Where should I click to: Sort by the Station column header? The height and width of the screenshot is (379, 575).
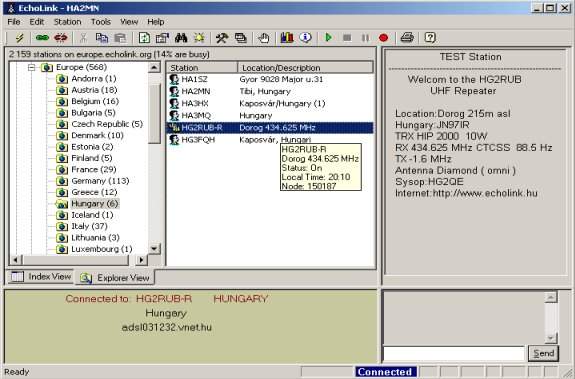click(x=202, y=67)
